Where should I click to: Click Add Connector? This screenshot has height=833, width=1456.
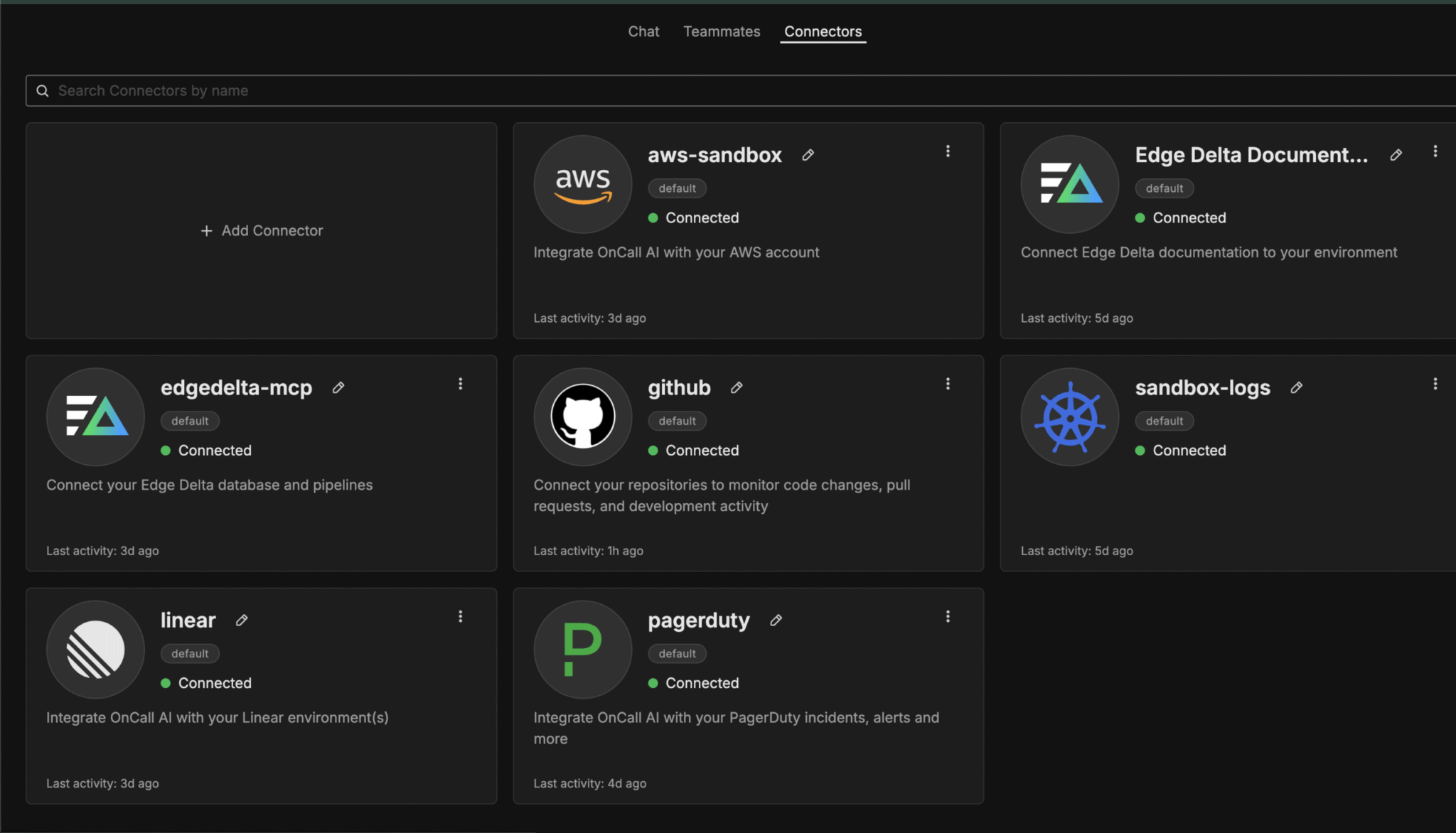(x=262, y=230)
